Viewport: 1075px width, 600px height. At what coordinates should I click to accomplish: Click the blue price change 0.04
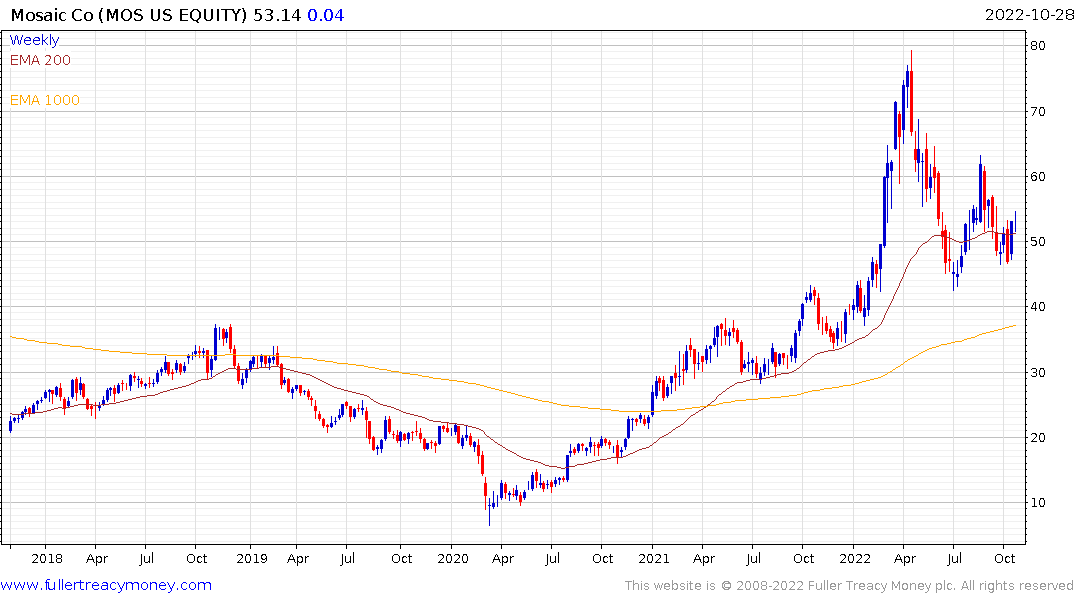click(326, 15)
